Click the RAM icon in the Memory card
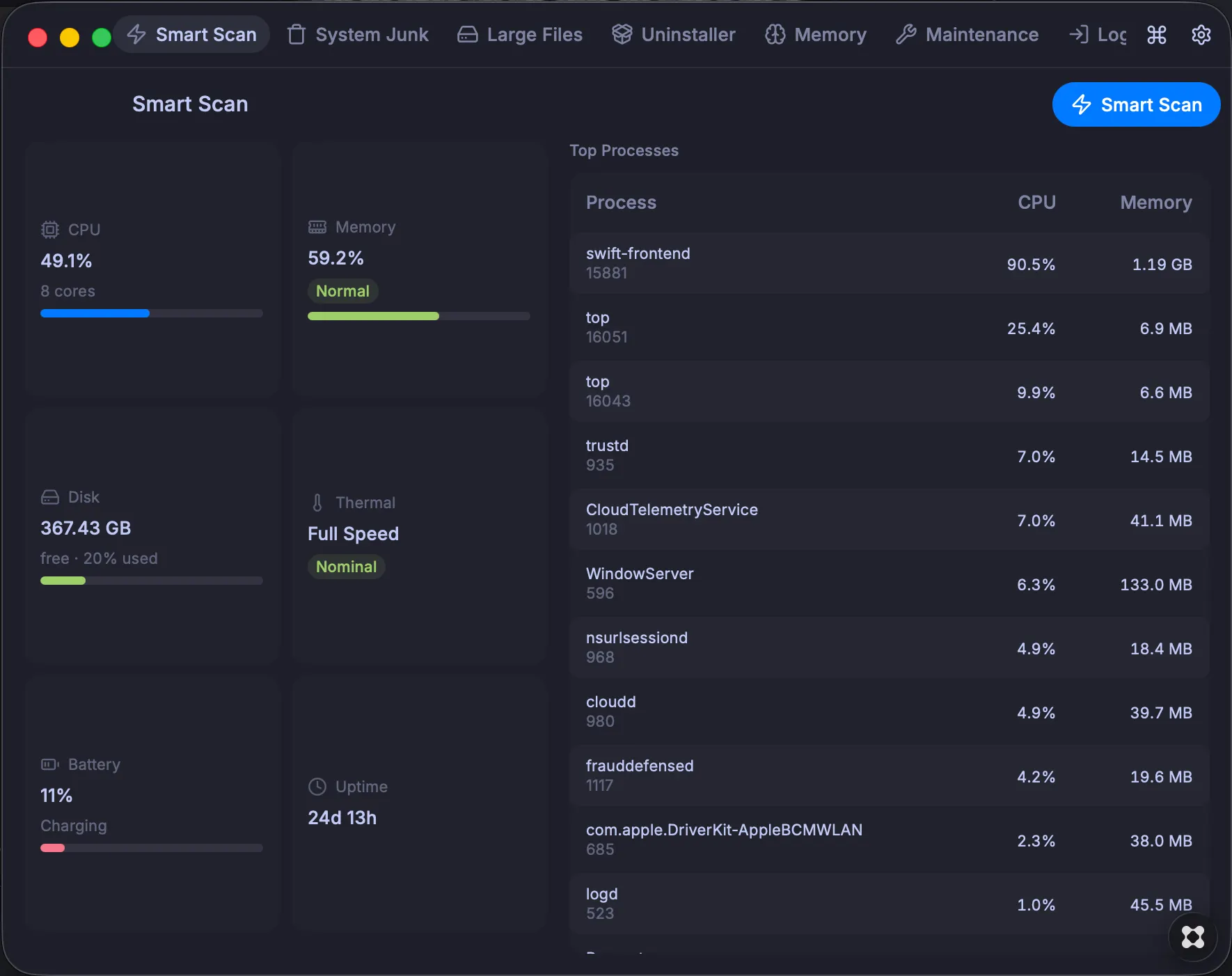Screen dimensions: 1232x976 click(x=317, y=227)
